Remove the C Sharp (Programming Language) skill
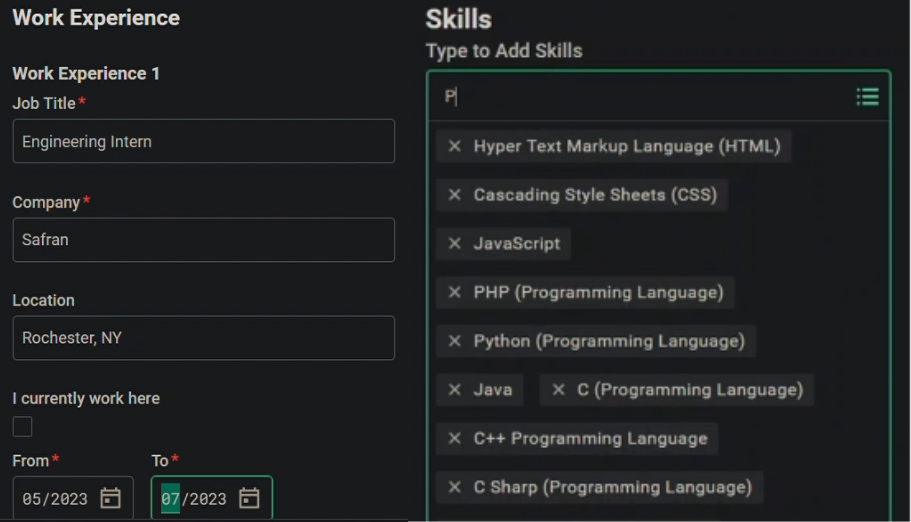 coord(454,487)
